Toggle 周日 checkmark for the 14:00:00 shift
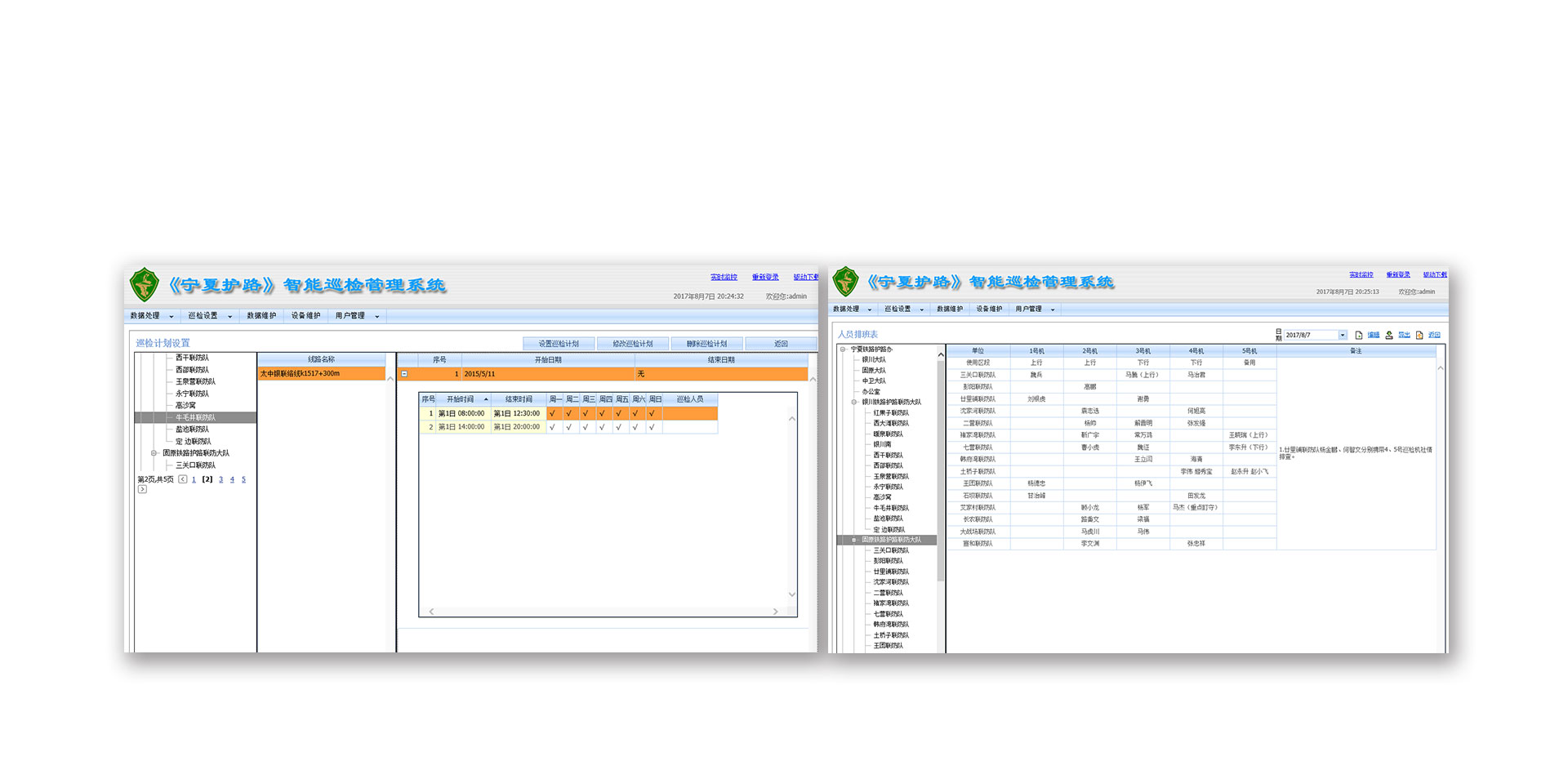The width and height of the screenshot is (1568, 770). 652,427
